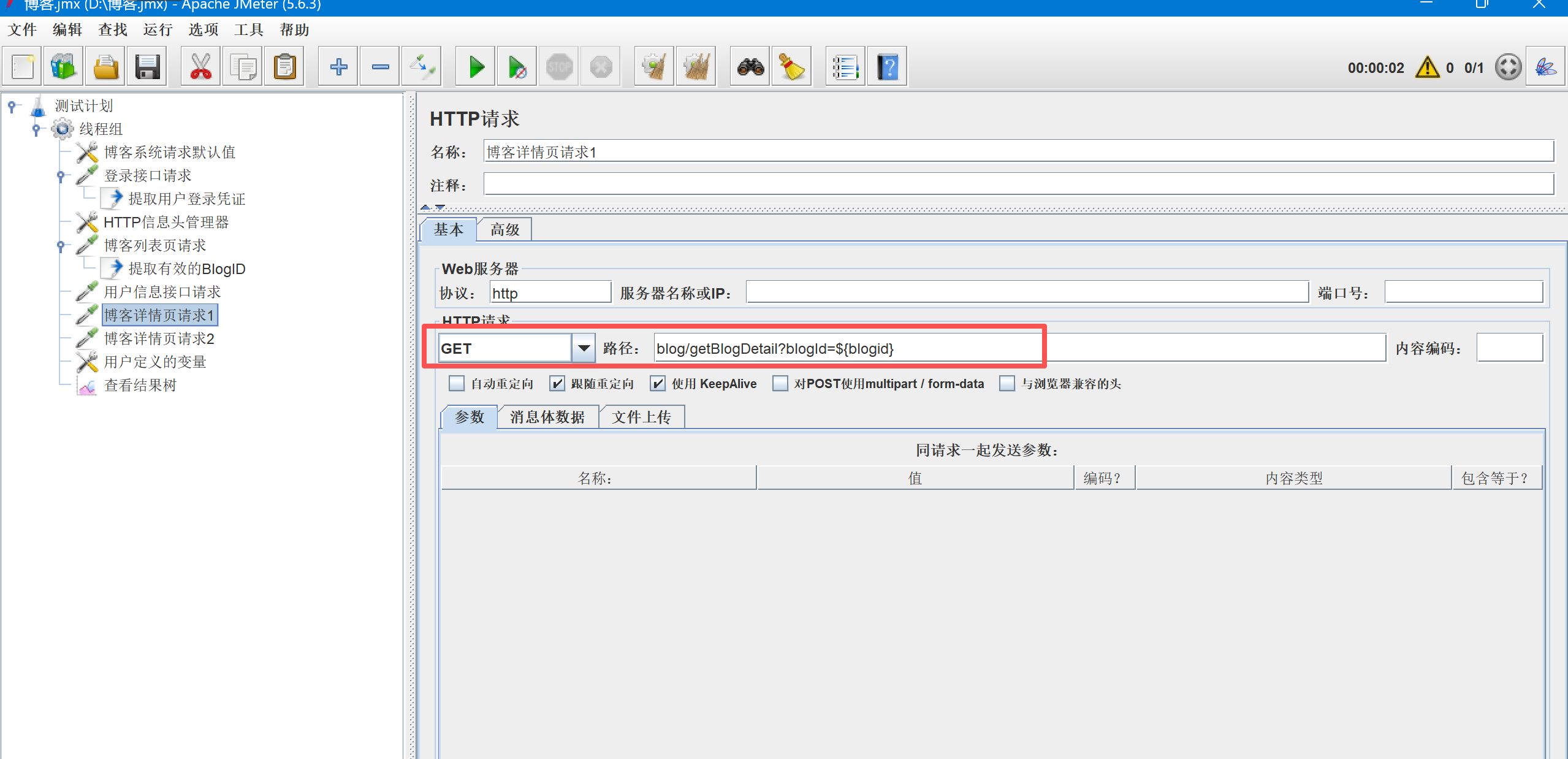Click the Clear All broom icon

tap(696, 67)
